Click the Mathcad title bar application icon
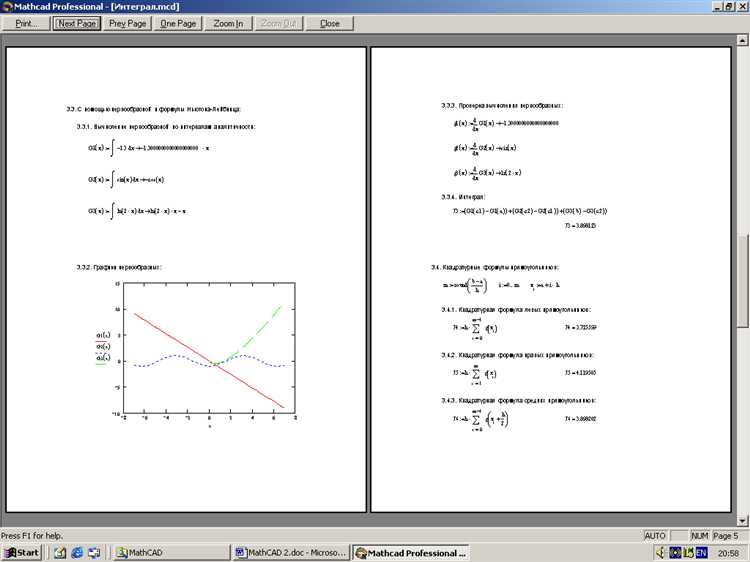This screenshot has height=562, width=750. [7, 7]
